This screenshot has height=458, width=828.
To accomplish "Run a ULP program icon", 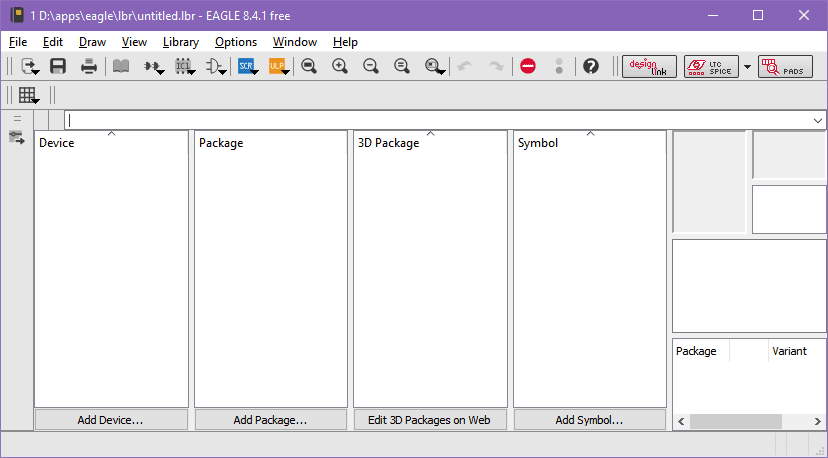I will click(x=278, y=66).
